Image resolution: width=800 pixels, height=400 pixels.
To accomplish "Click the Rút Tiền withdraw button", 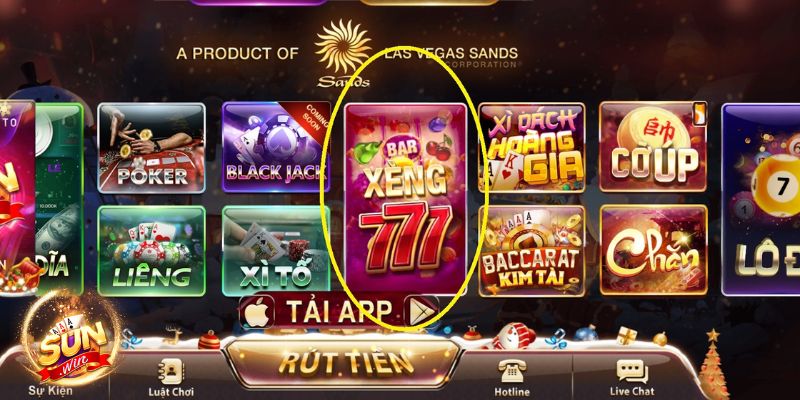I will 344,362.
